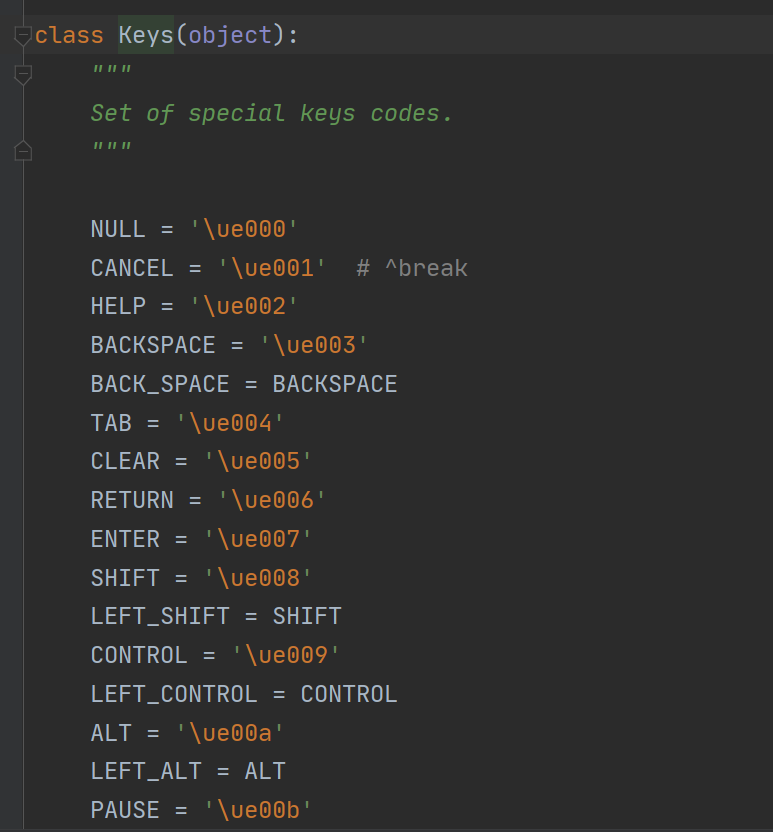Place cursor on the TAB constant

(x=111, y=423)
